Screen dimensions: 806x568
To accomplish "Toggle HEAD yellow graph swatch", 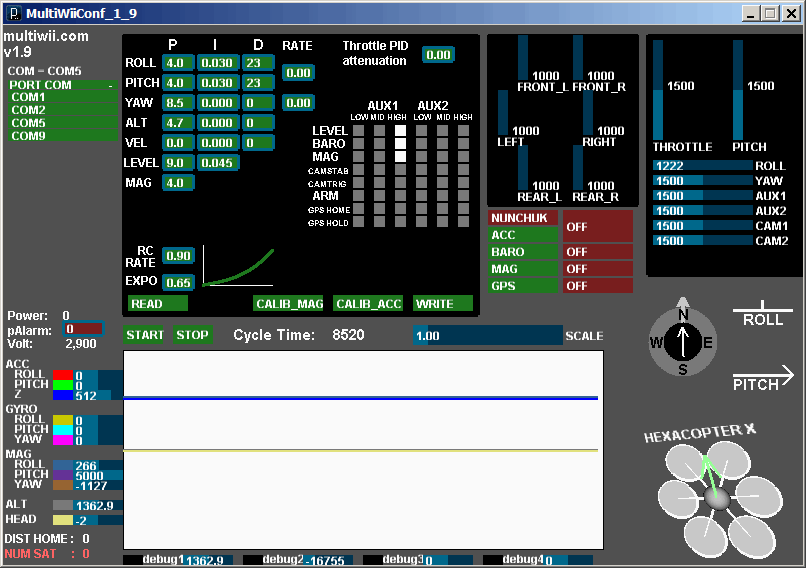I will click(x=63, y=520).
